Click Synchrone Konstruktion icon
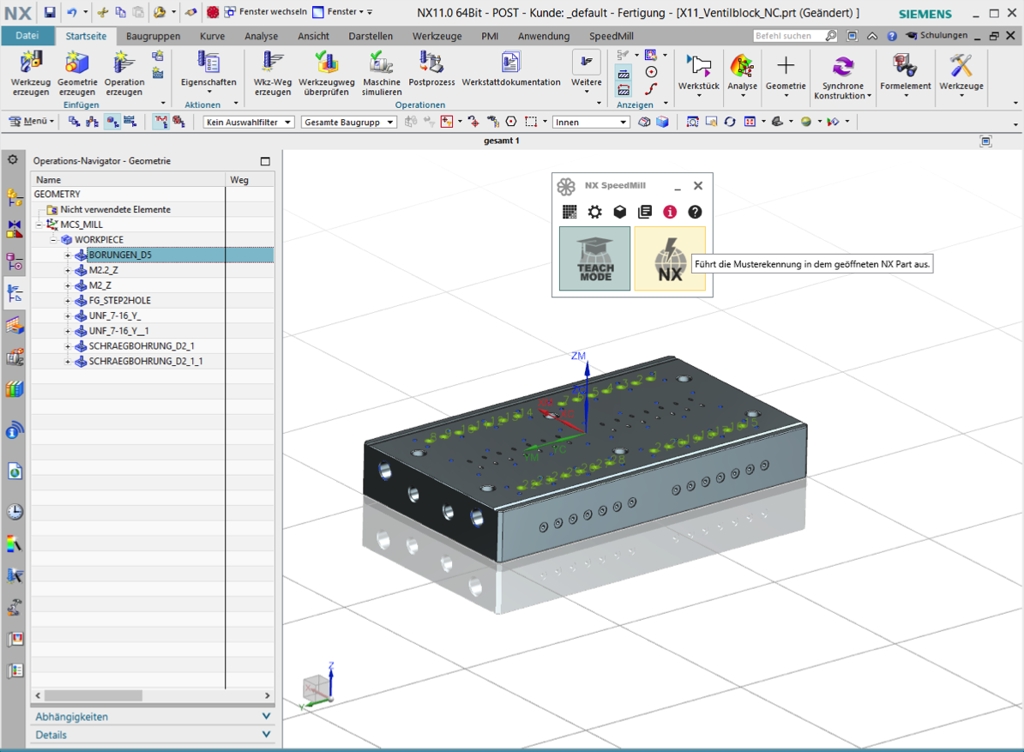The width and height of the screenshot is (1024, 752). point(842,66)
